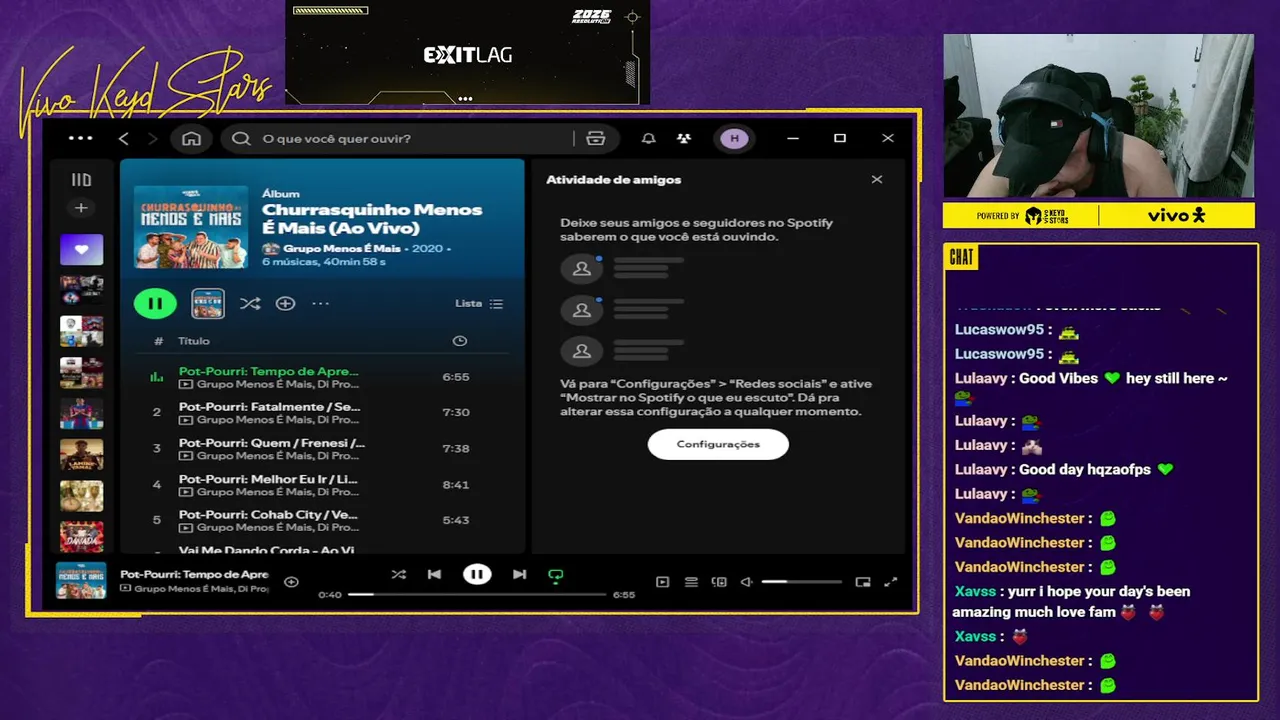Click the 6:55 duration of track 1
Image resolution: width=1280 pixels, height=720 pixels.
(x=456, y=377)
